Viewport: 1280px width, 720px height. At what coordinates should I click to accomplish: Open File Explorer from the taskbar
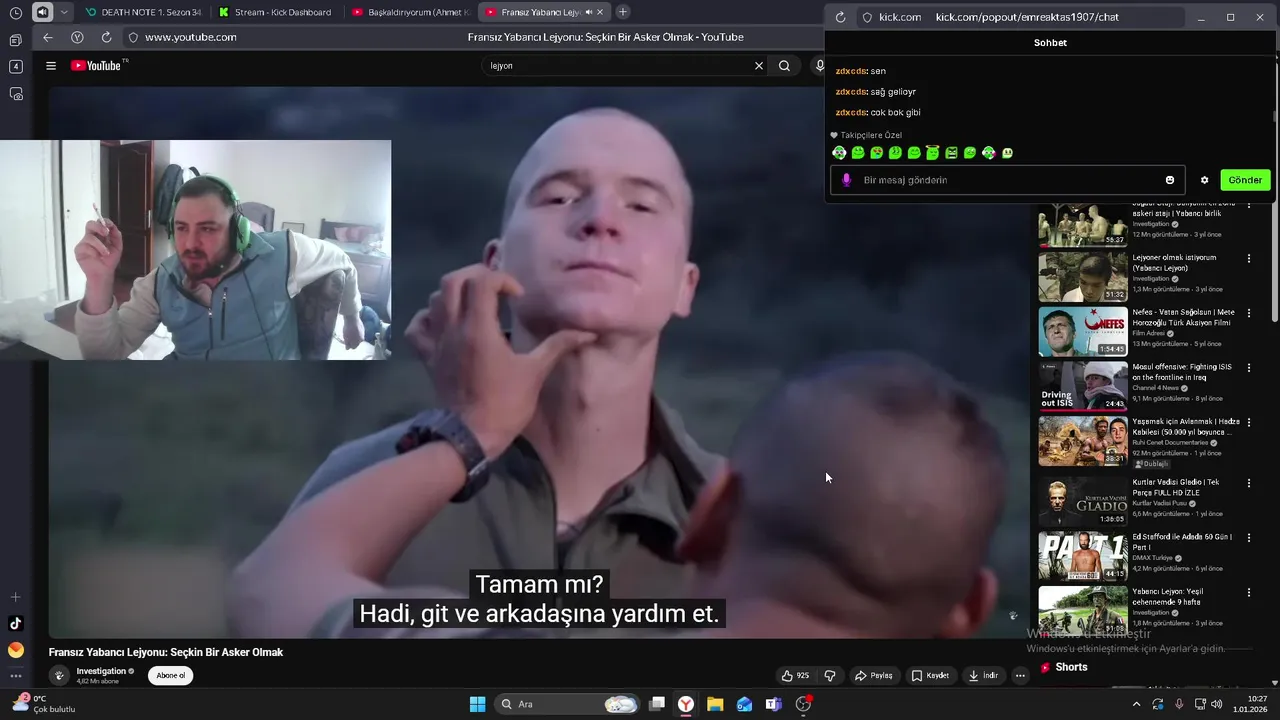[x=715, y=704]
